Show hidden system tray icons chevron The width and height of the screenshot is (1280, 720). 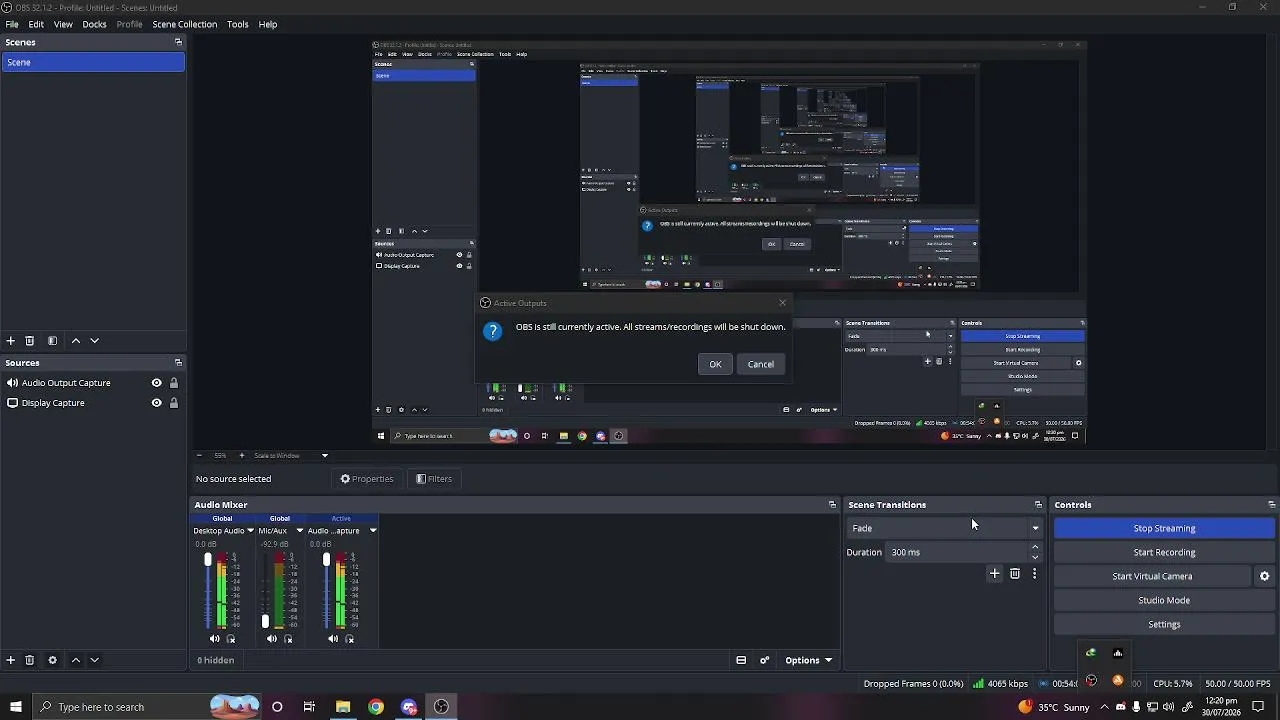[x=1104, y=707]
